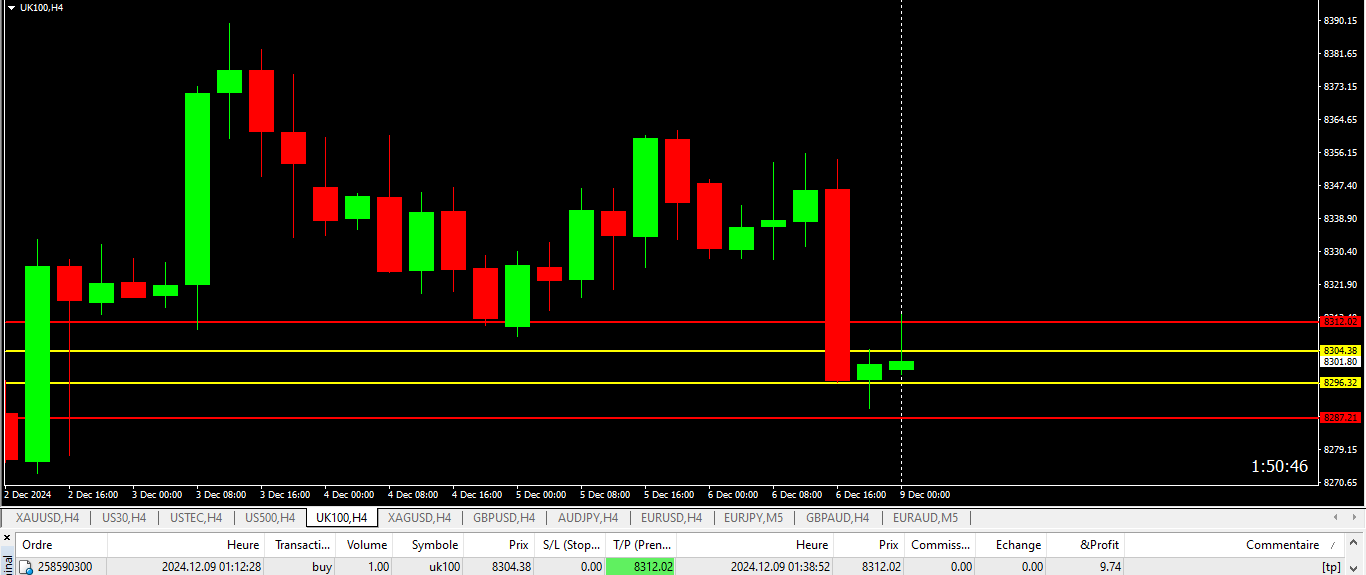
Task: Sort by the Symbole column header
Action: tap(428, 545)
